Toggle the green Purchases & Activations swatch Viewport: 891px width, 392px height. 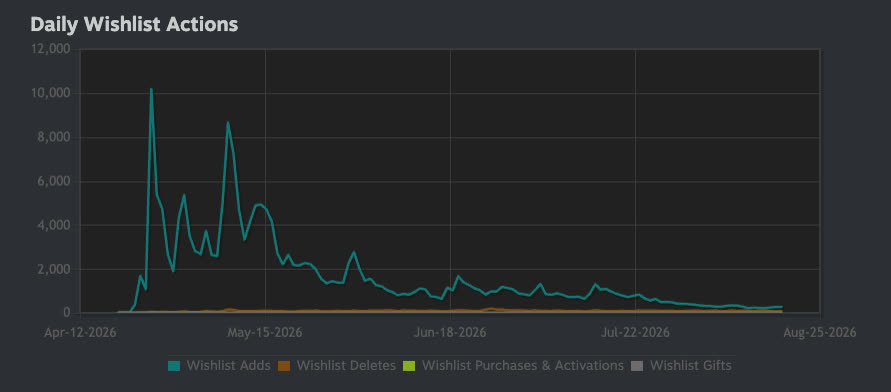point(410,366)
